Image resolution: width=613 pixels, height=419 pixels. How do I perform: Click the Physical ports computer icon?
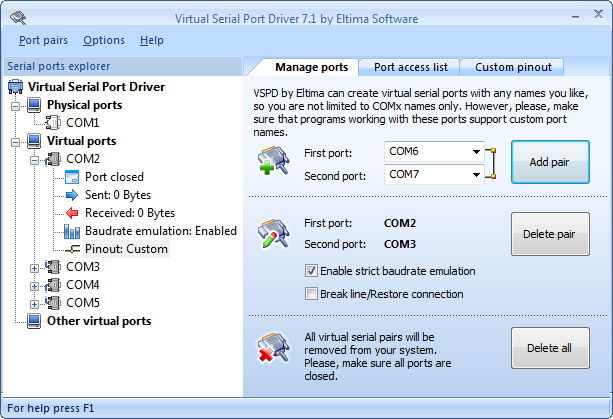[x=34, y=105]
